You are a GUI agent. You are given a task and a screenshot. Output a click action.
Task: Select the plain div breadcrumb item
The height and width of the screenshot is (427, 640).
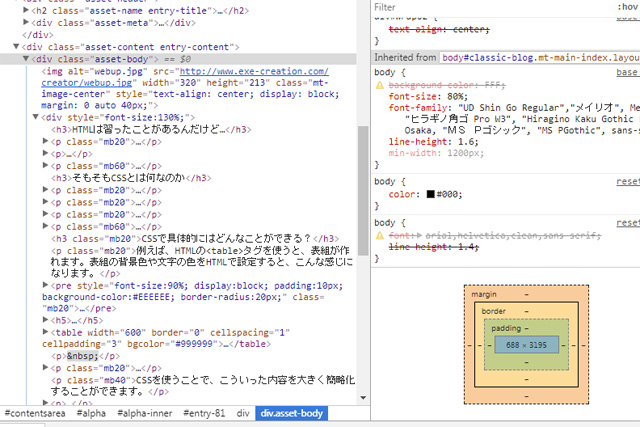(x=243, y=413)
